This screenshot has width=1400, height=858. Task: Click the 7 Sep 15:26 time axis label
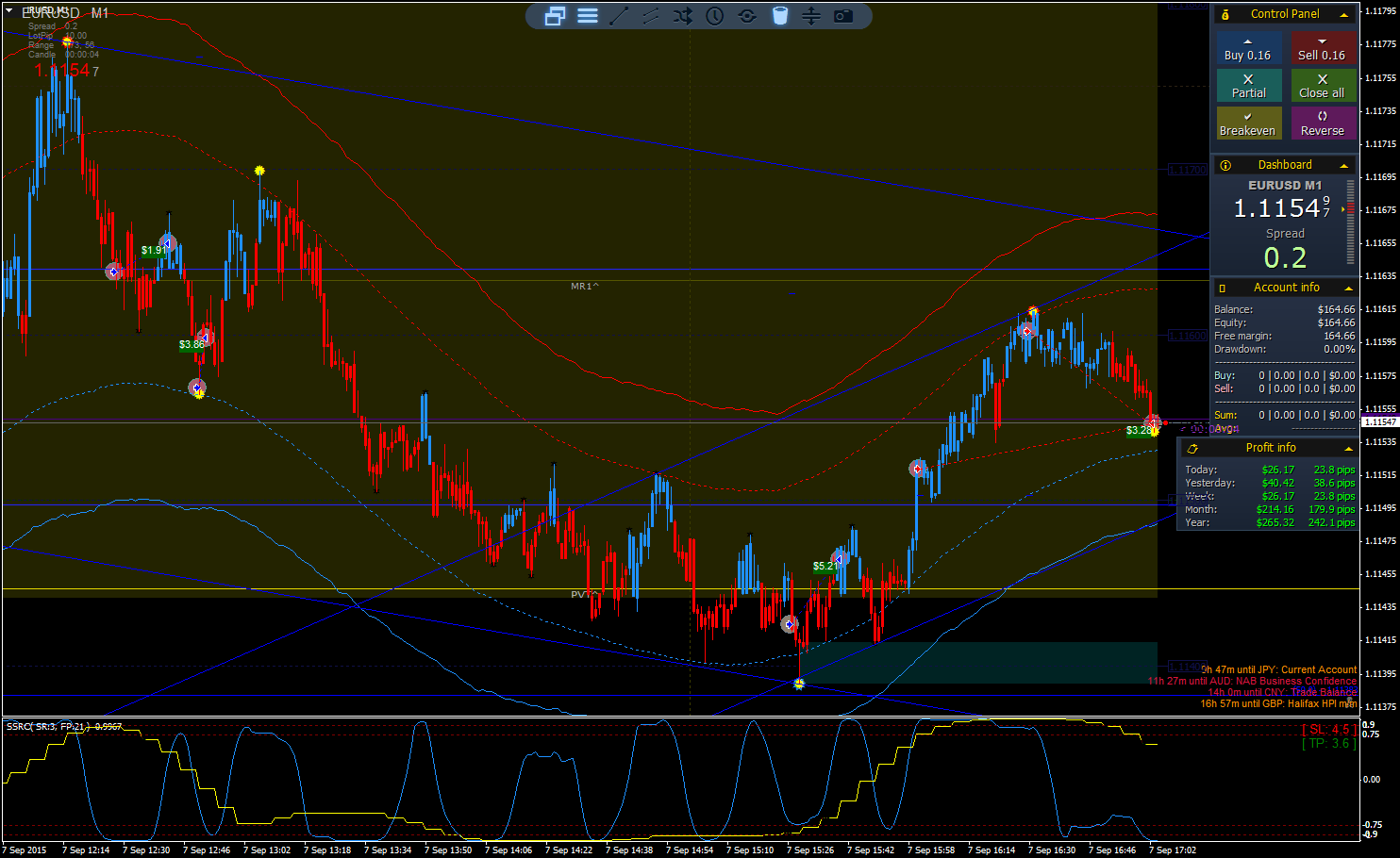pyautogui.click(x=810, y=850)
